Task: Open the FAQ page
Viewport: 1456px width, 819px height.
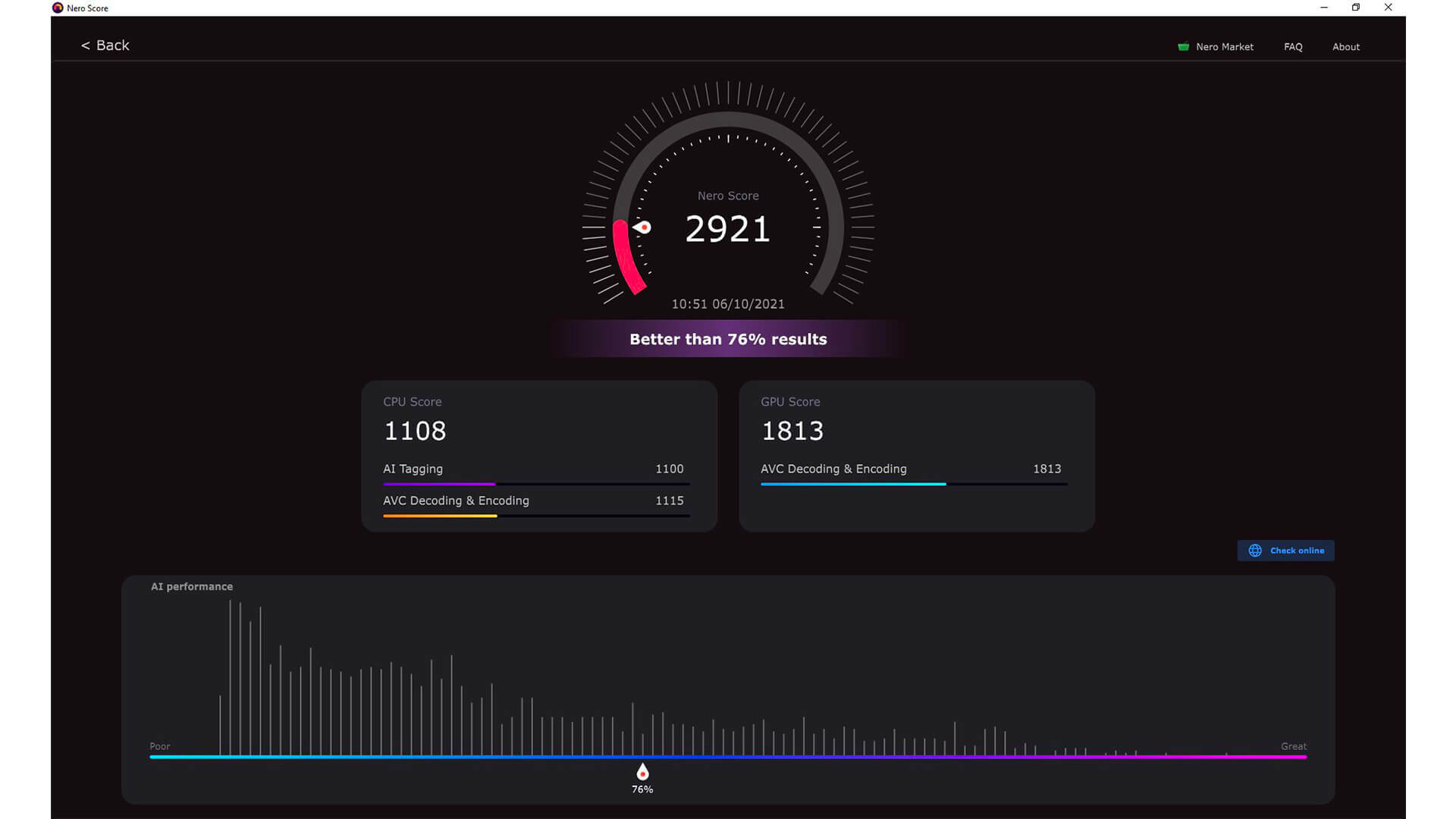Action: pyautogui.click(x=1293, y=47)
